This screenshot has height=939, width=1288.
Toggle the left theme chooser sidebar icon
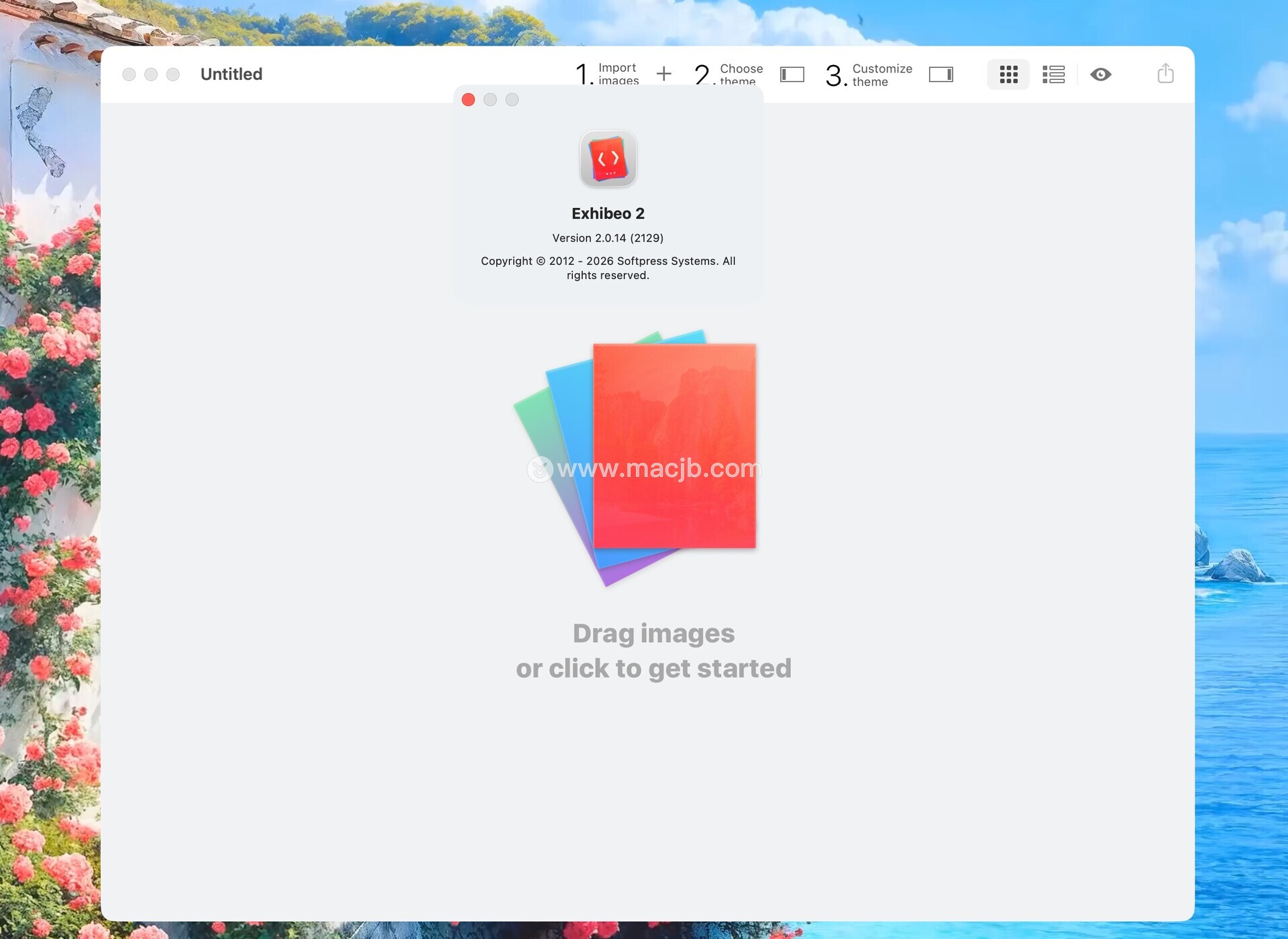[792, 74]
